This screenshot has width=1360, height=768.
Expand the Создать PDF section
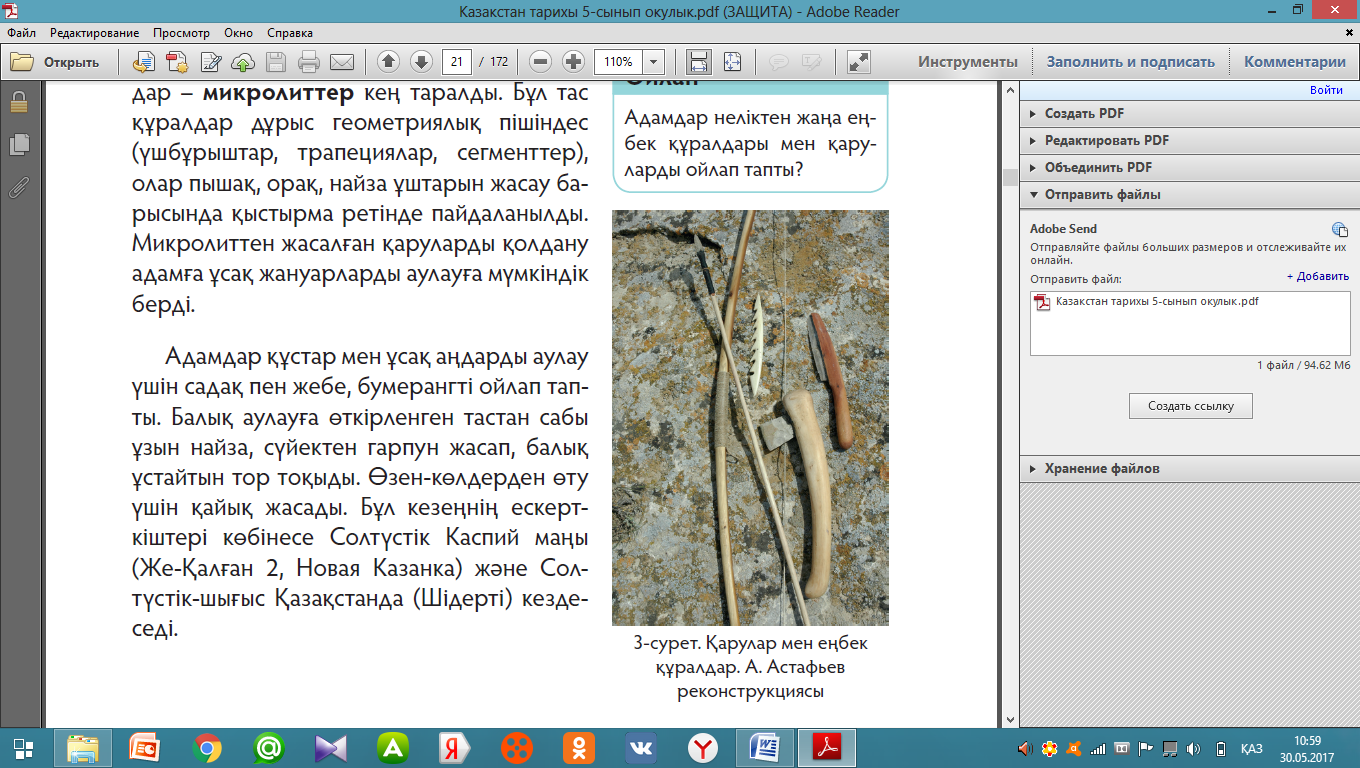click(1084, 114)
